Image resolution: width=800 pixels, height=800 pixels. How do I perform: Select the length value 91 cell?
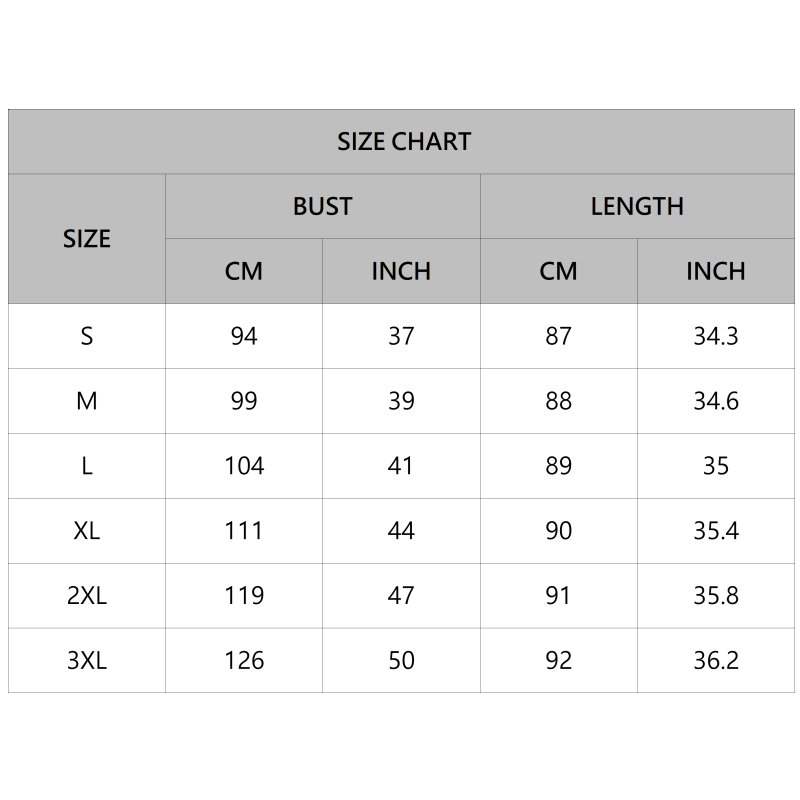coord(558,596)
